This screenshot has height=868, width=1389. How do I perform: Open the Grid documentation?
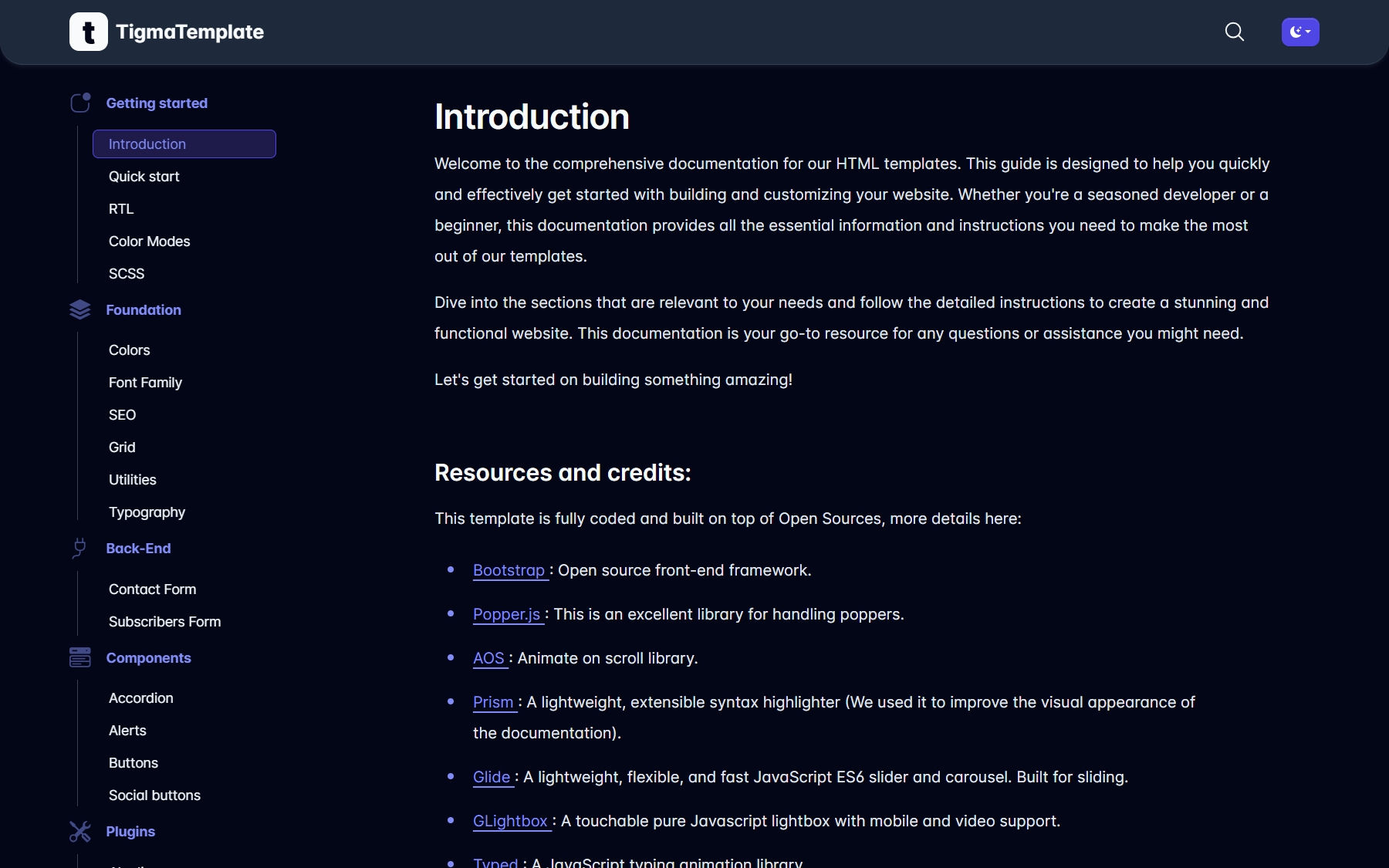[122, 447]
